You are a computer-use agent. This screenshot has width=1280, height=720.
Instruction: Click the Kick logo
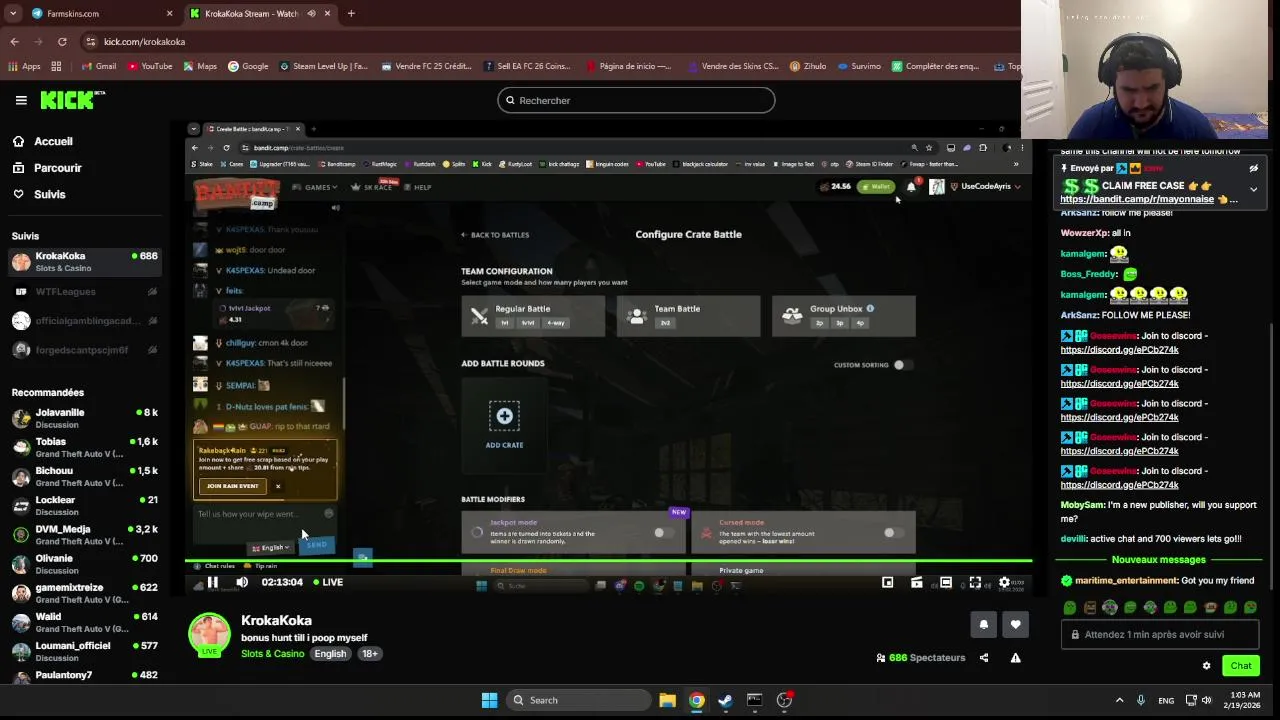tap(72, 100)
